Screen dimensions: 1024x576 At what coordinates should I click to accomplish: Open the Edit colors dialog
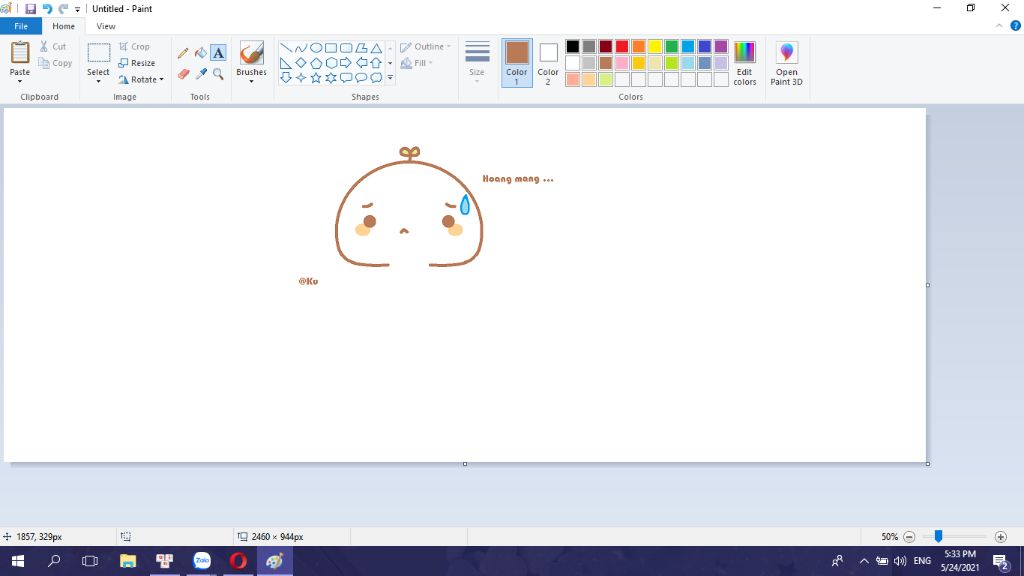(x=744, y=63)
